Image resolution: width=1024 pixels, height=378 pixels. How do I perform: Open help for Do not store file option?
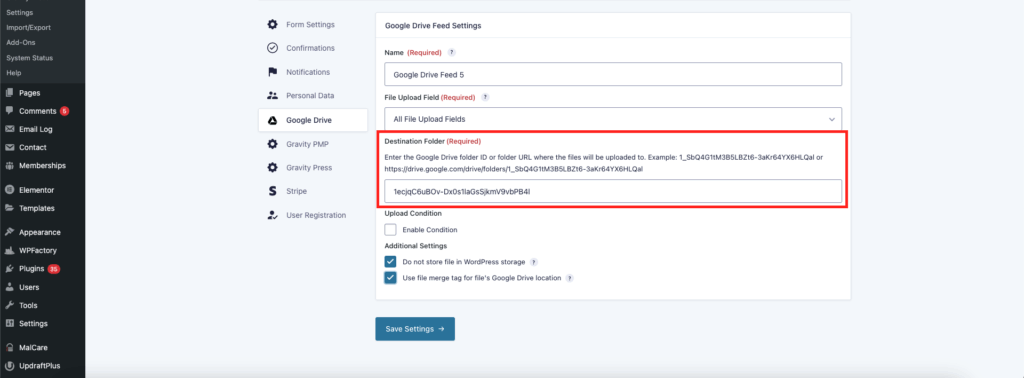534,262
